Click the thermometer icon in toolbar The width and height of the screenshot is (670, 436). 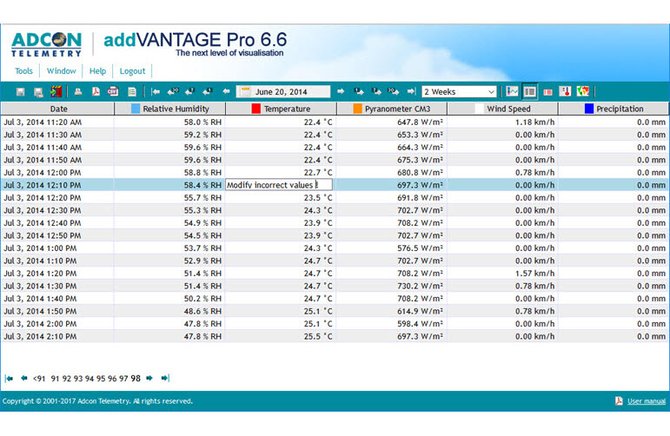pyautogui.click(x=565, y=91)
